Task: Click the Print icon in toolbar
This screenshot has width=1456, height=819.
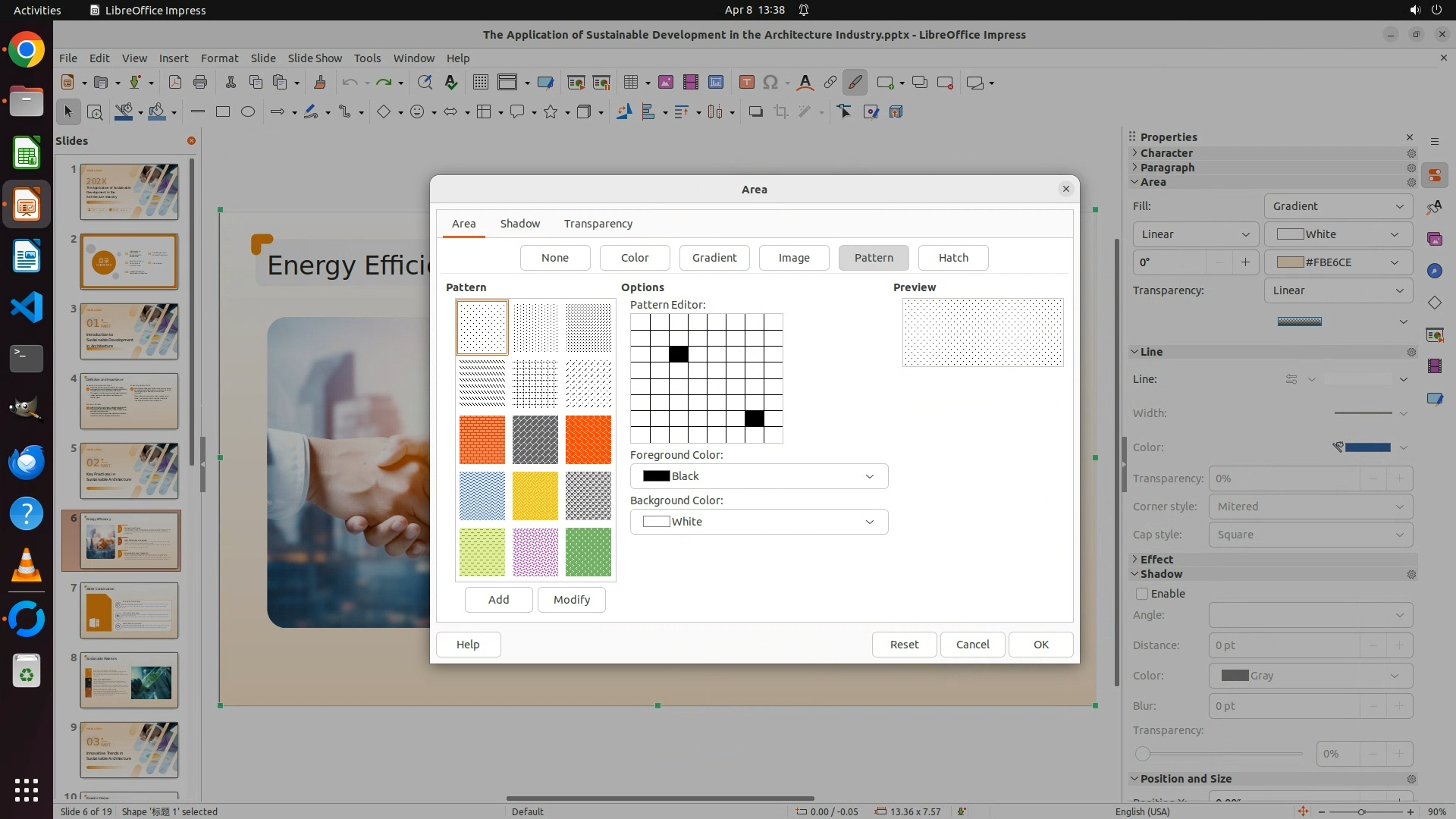Action: (200, 83)
